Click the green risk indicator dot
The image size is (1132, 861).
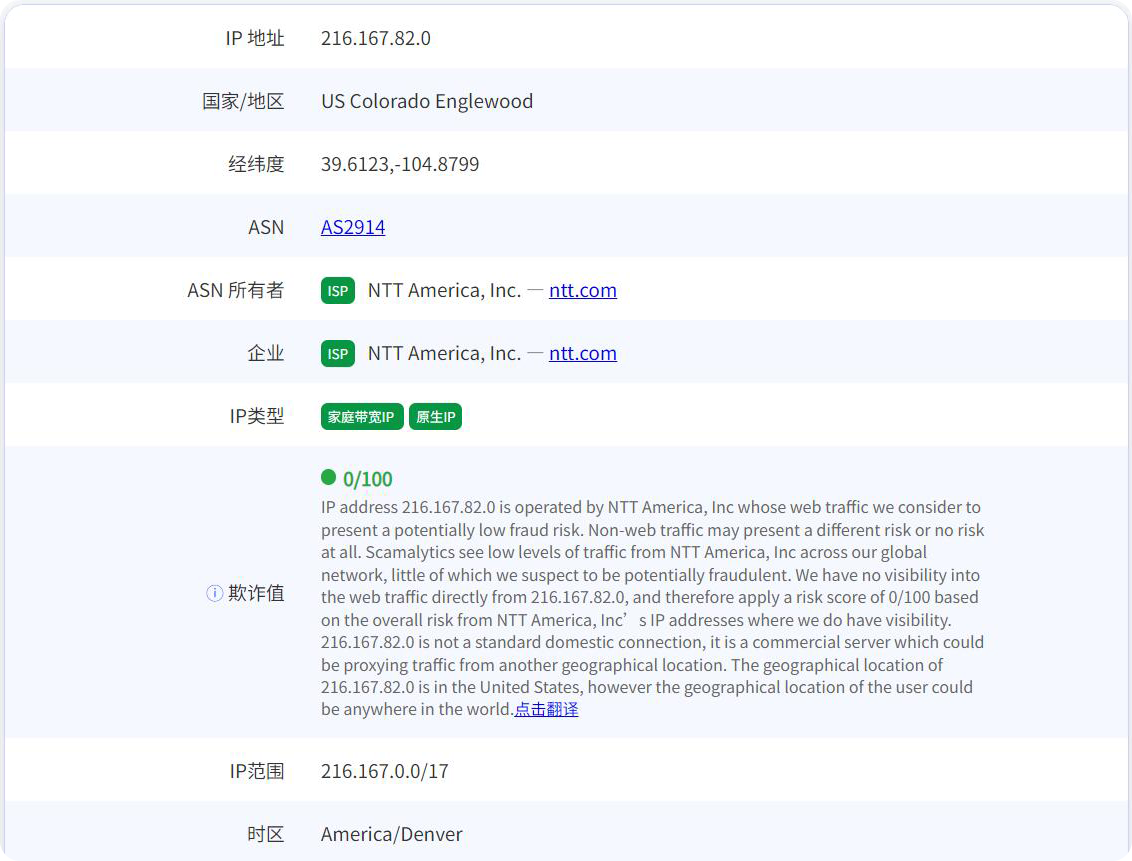tap(328, 478)
